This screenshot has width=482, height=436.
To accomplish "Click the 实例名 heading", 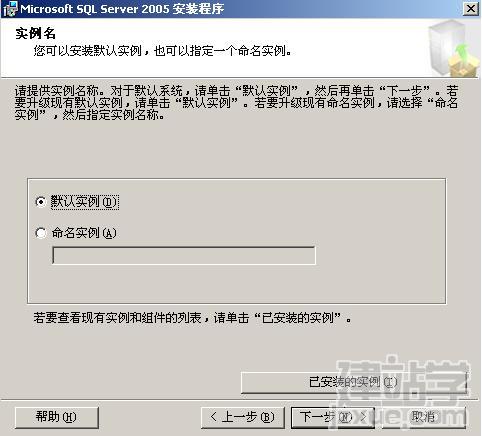I will (x=35, y=33).
